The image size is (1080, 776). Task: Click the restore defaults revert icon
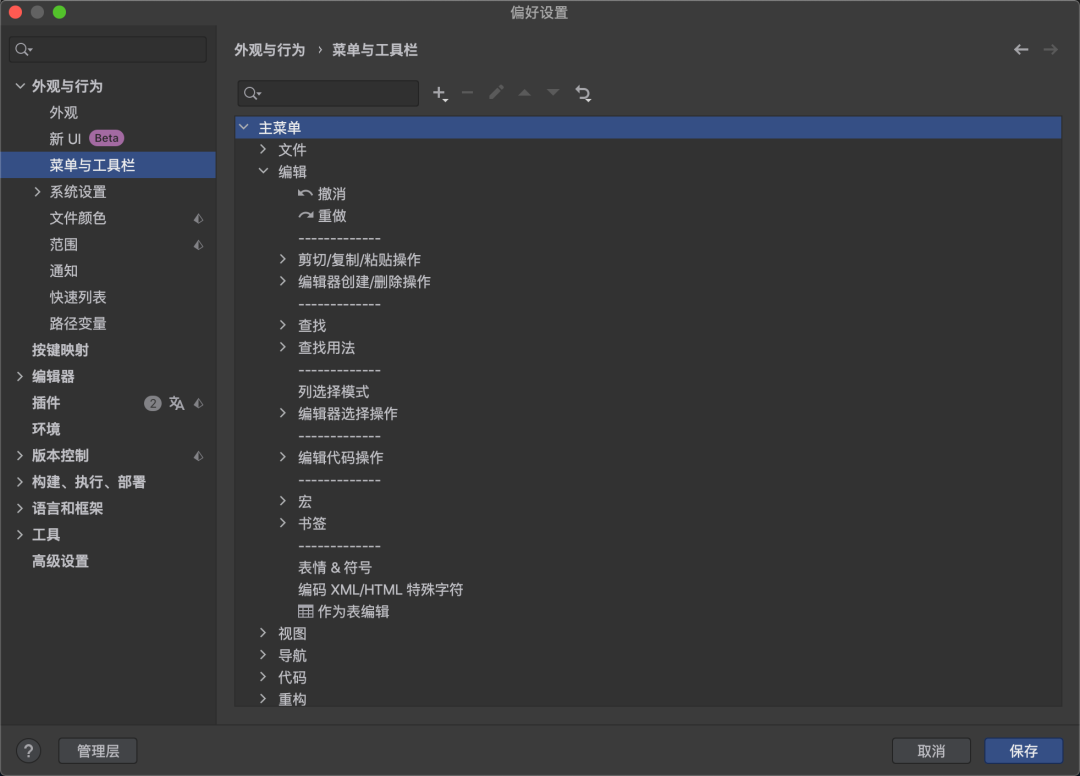pyautogui.click(x=583, y=93)
